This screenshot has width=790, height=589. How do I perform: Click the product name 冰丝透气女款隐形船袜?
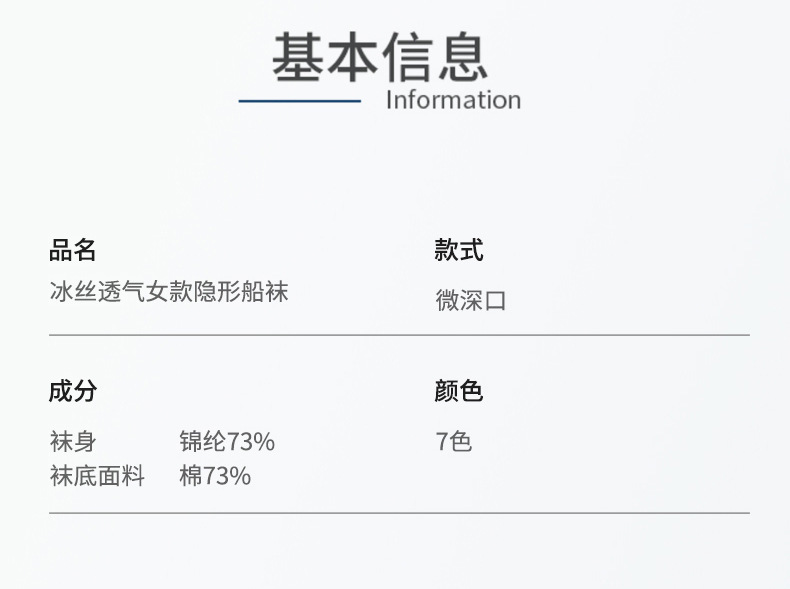[169, 292]
